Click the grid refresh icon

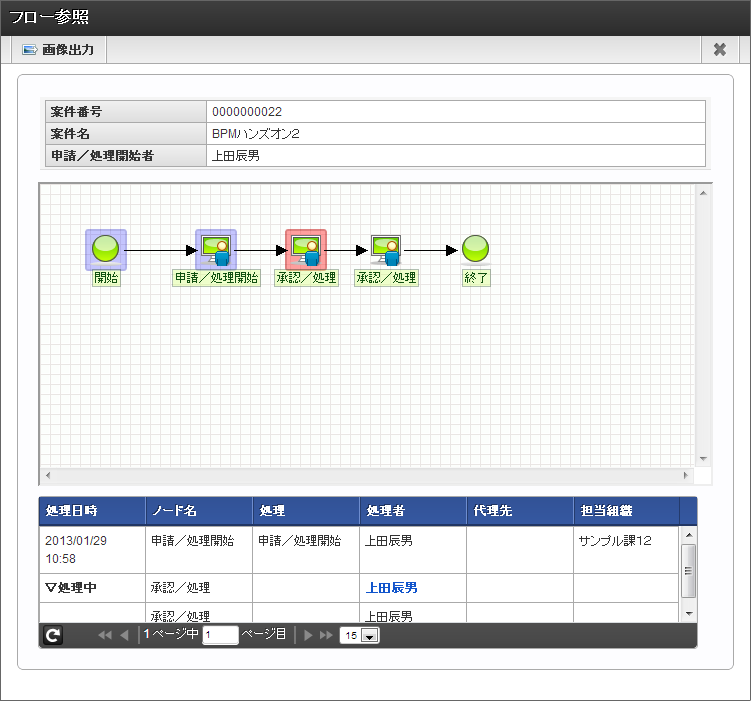point(53,635)
